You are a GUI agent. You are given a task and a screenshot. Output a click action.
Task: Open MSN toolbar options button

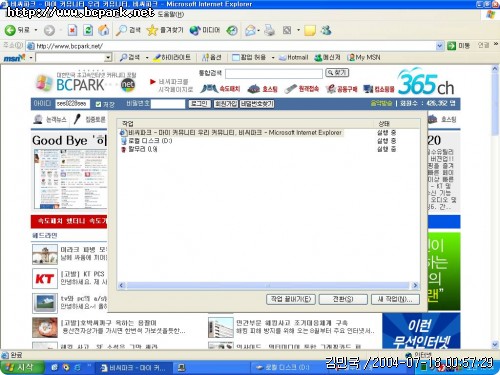[212, 58]
